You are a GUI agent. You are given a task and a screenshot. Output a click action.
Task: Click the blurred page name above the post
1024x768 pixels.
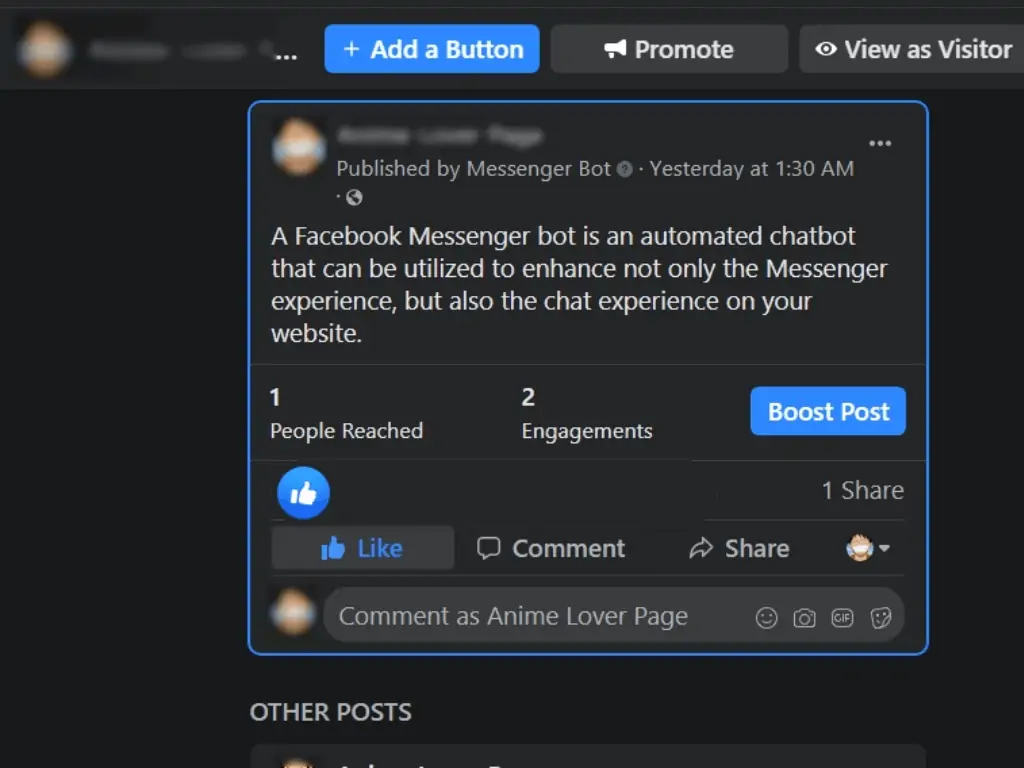(440, 135)
